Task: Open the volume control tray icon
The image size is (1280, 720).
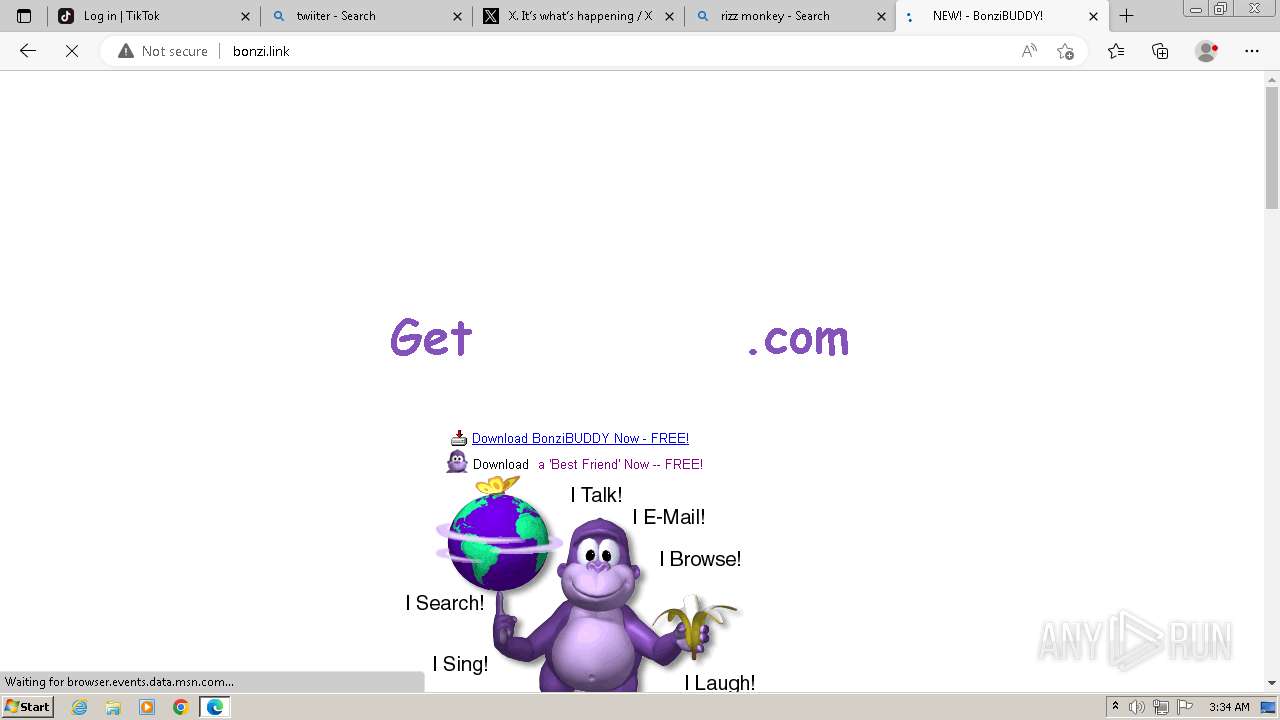Action: pyautogui.click(x=1137, y=707)
